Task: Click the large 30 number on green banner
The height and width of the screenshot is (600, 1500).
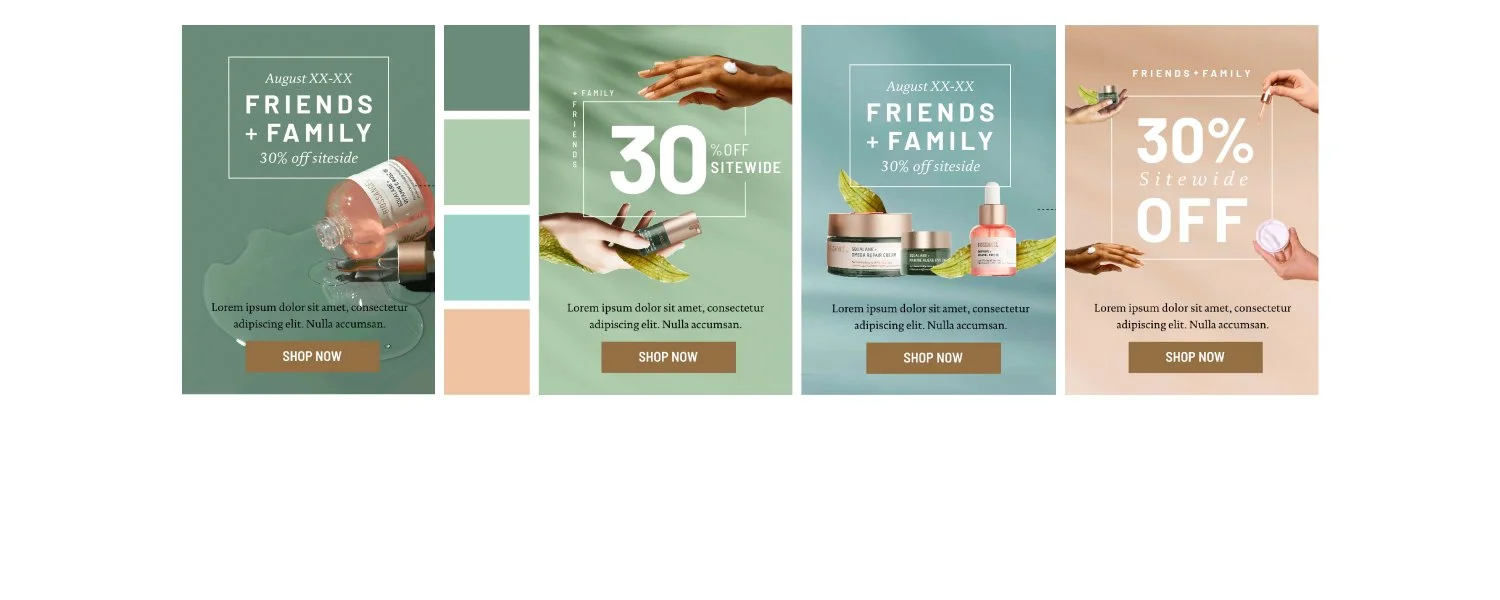Action: click(x=657, y=161)
